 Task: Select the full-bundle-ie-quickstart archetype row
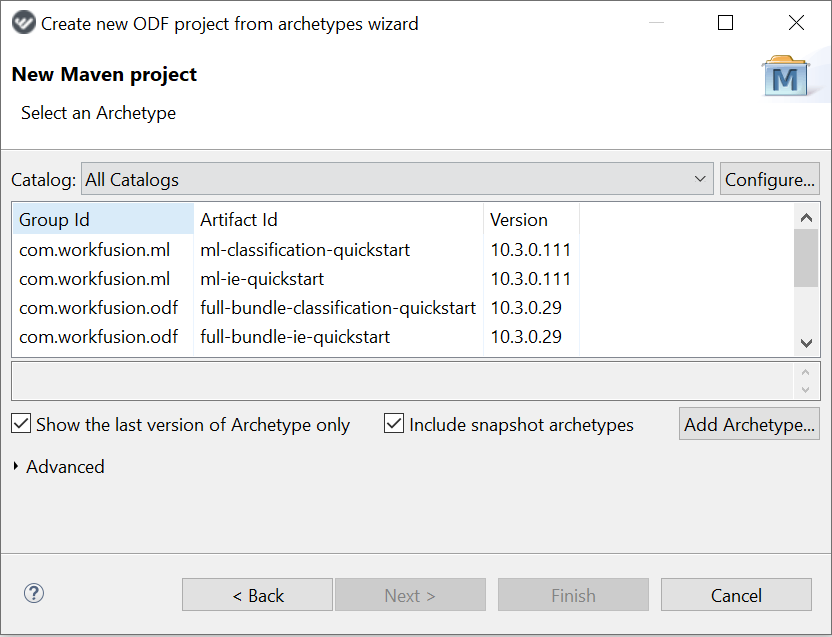coord(403,337)
